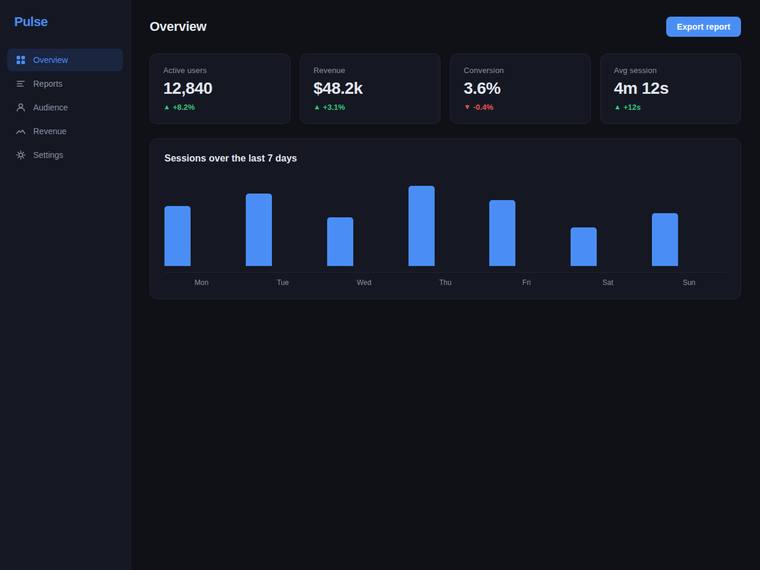This screenshot has height=570, width=760.
Task: Open the Audience section
Action: click(x=65, y=108)
